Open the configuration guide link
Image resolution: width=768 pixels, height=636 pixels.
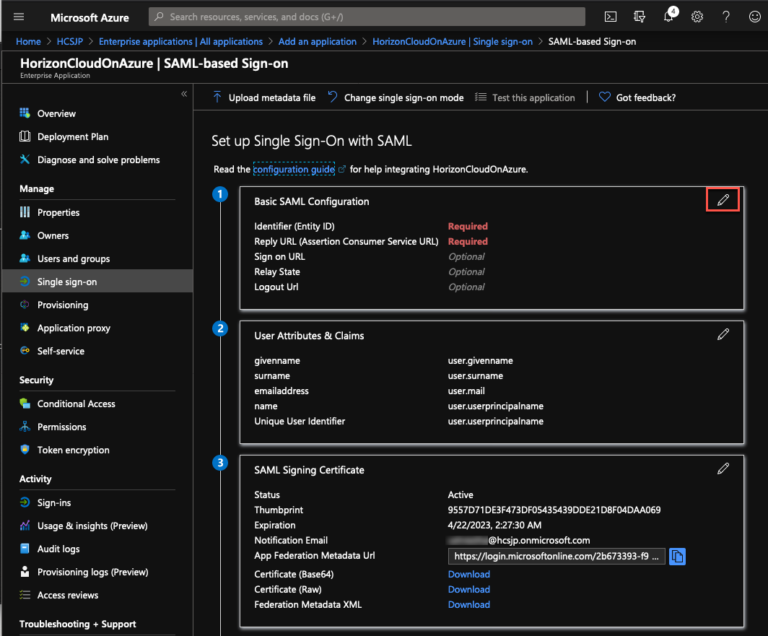pyautogui.click(x=294, y=170)
